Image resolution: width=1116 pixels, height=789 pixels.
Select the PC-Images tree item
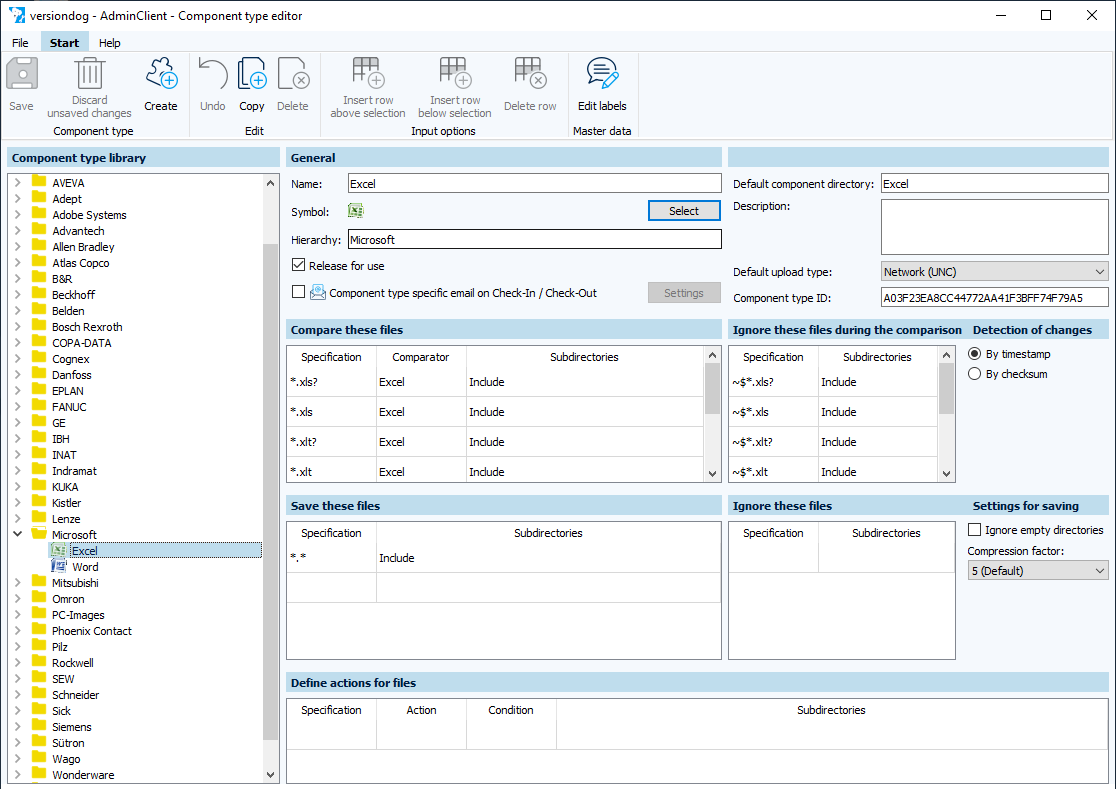78,615
